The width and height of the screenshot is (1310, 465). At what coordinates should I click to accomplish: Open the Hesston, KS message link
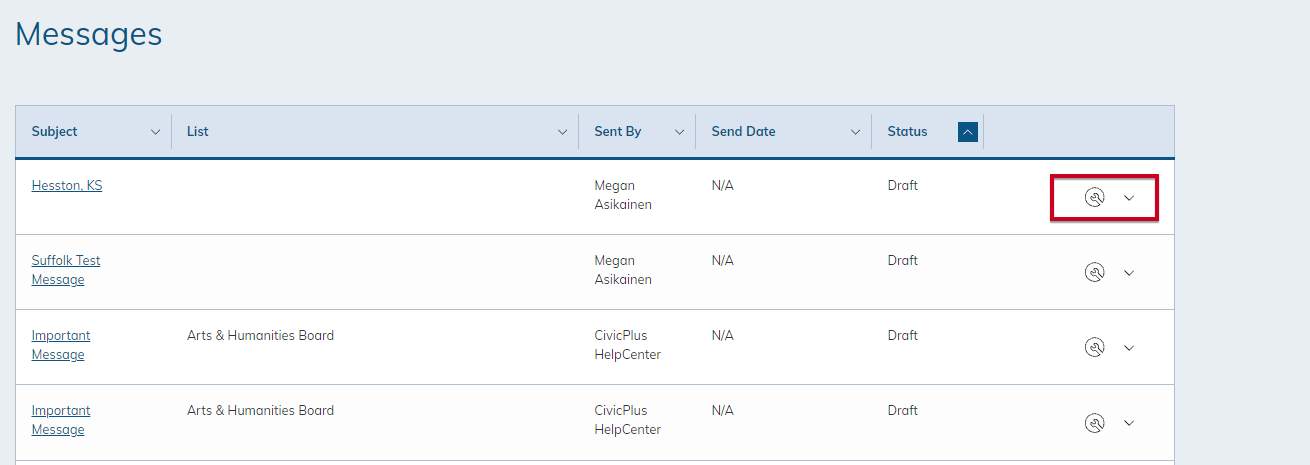coord(67,185)
